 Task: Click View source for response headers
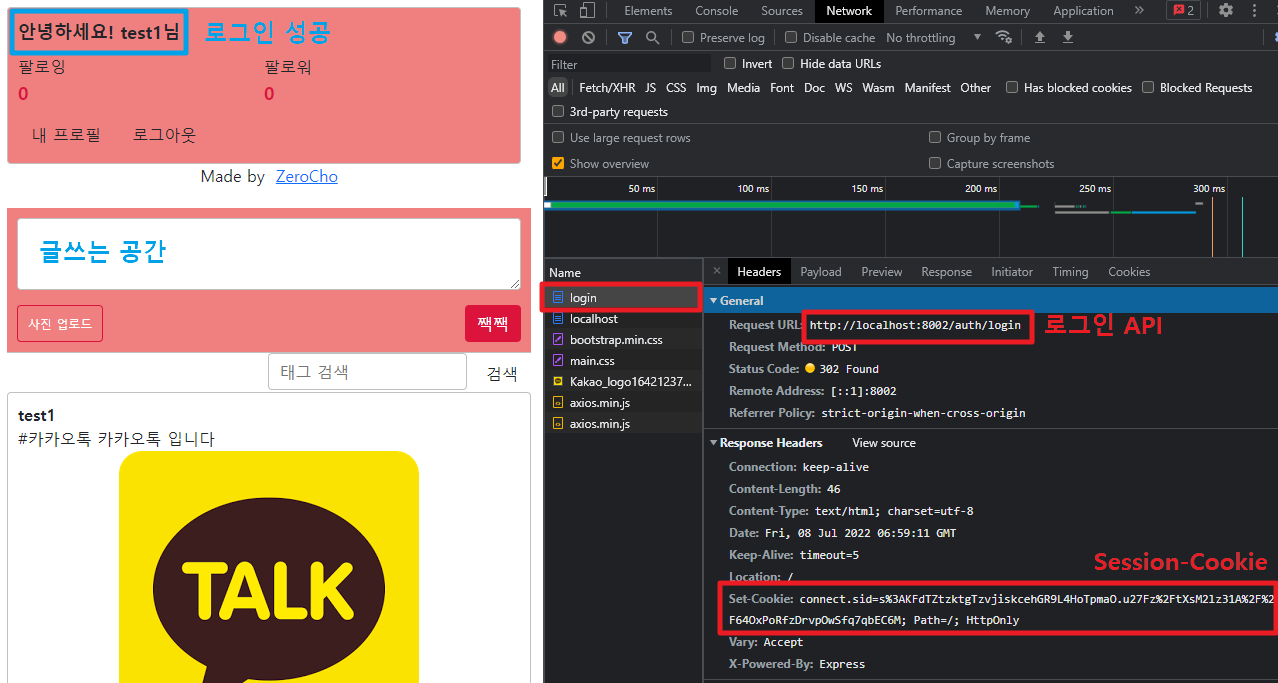[883, 443]
